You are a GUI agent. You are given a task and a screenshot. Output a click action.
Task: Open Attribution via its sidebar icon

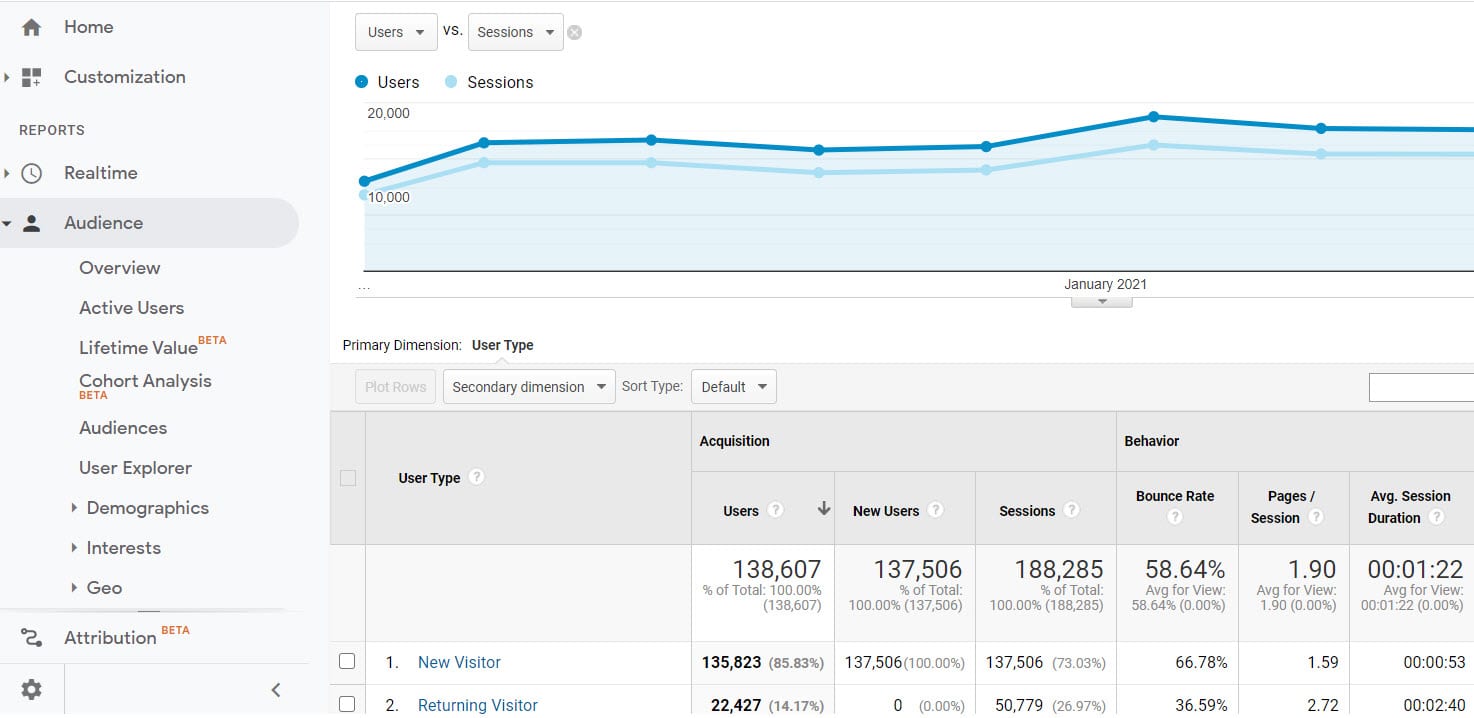30,637
